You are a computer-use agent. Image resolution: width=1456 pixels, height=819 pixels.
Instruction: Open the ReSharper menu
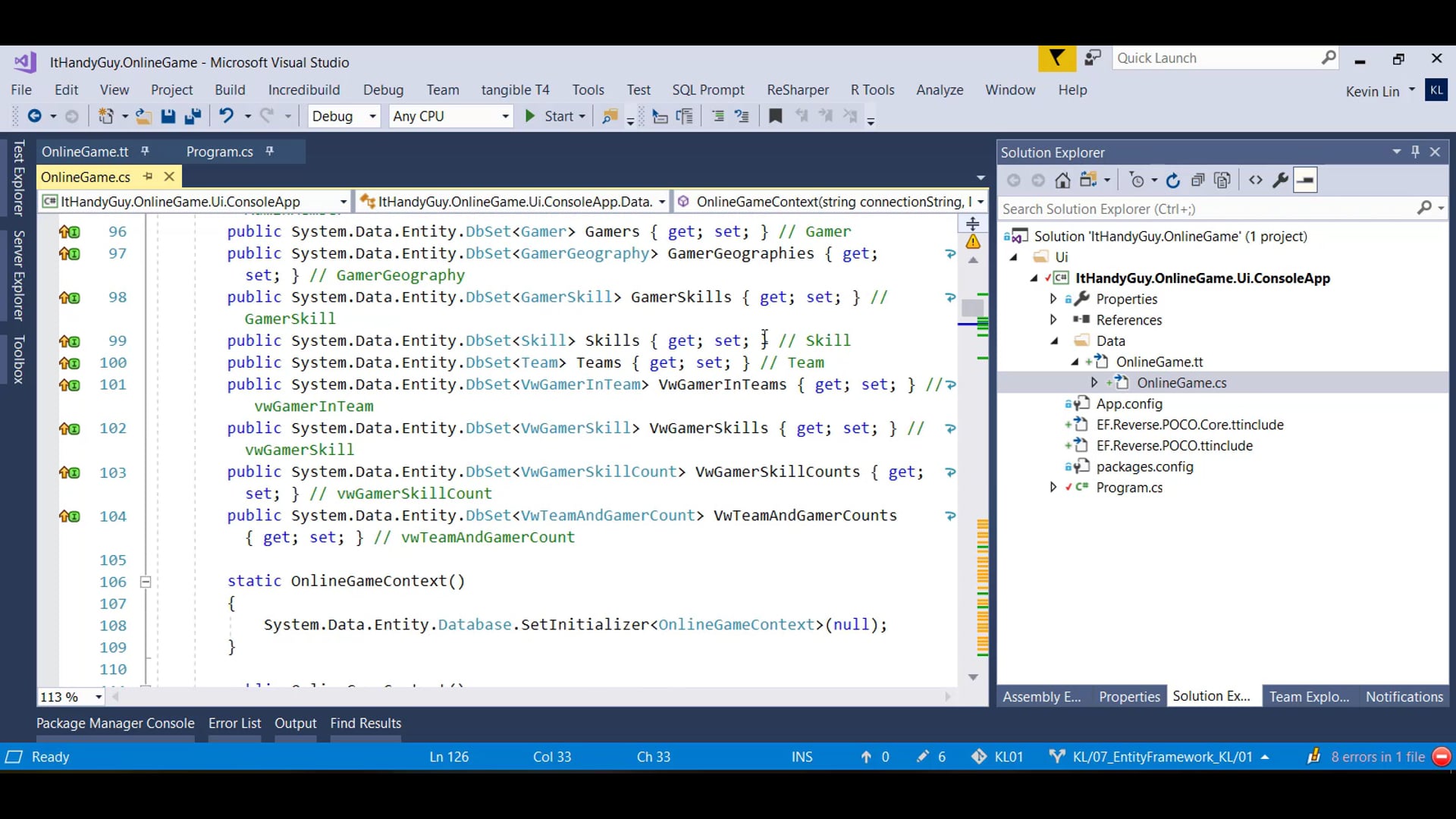tap(797, 89)
